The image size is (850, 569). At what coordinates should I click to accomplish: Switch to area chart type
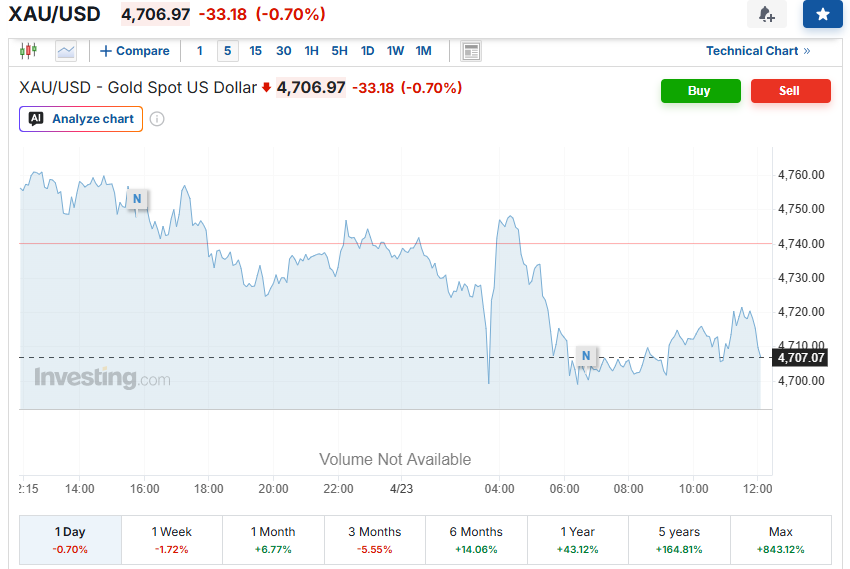click(66, 51)
